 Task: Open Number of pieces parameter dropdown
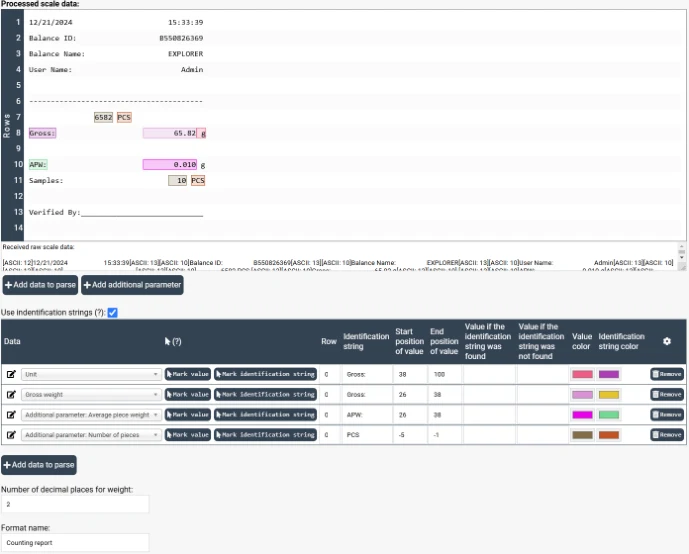pyautogui.click(x=91, y=435)
